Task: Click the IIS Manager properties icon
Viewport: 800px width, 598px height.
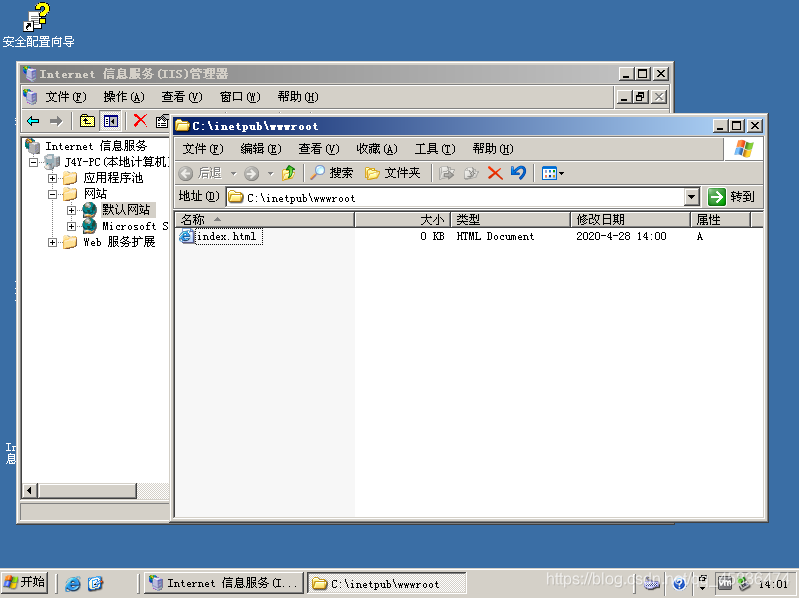Action: [x=162, y=121]
